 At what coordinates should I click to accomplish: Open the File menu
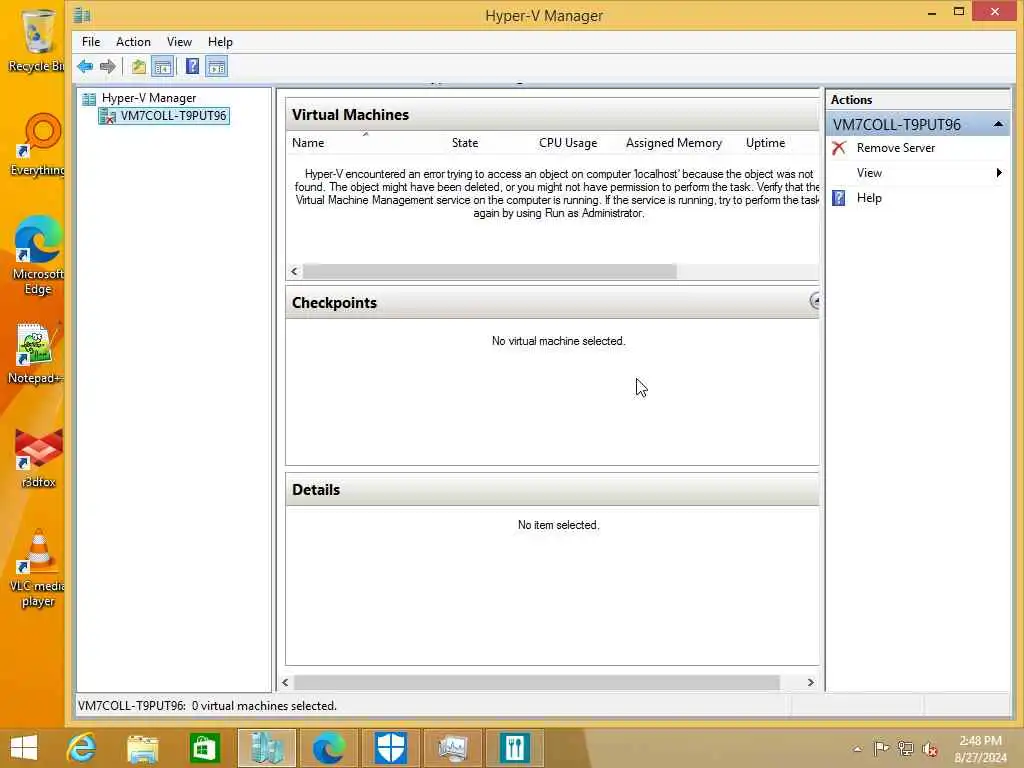pyautogui.click(x=91, y=42)
